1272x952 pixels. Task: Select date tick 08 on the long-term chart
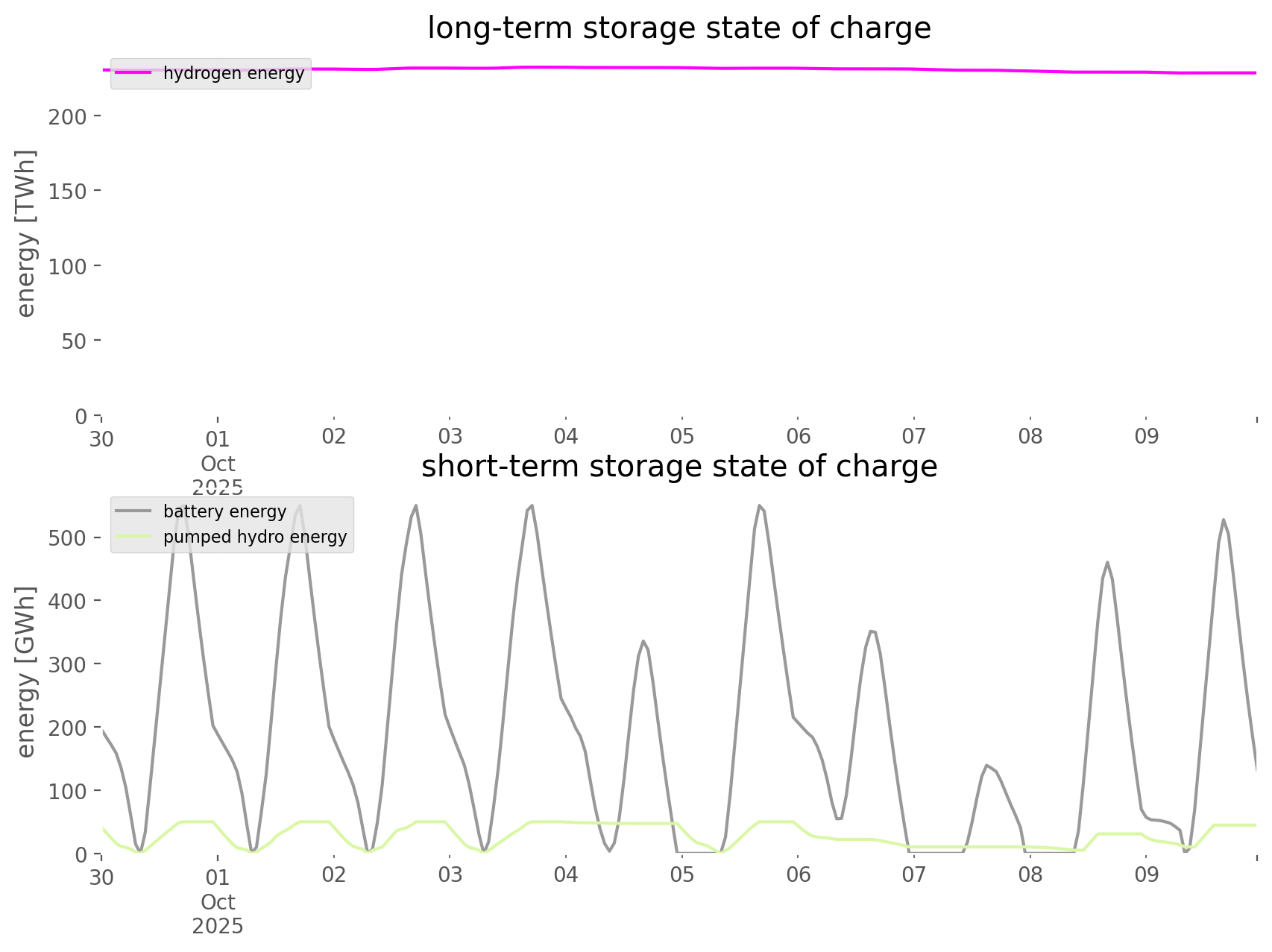tap(1030, 437)
